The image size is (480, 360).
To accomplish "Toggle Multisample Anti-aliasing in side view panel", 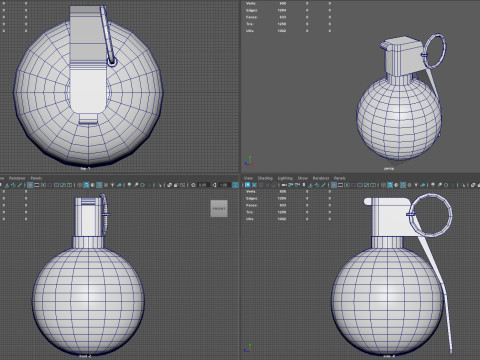I will (x=446, y=185).
